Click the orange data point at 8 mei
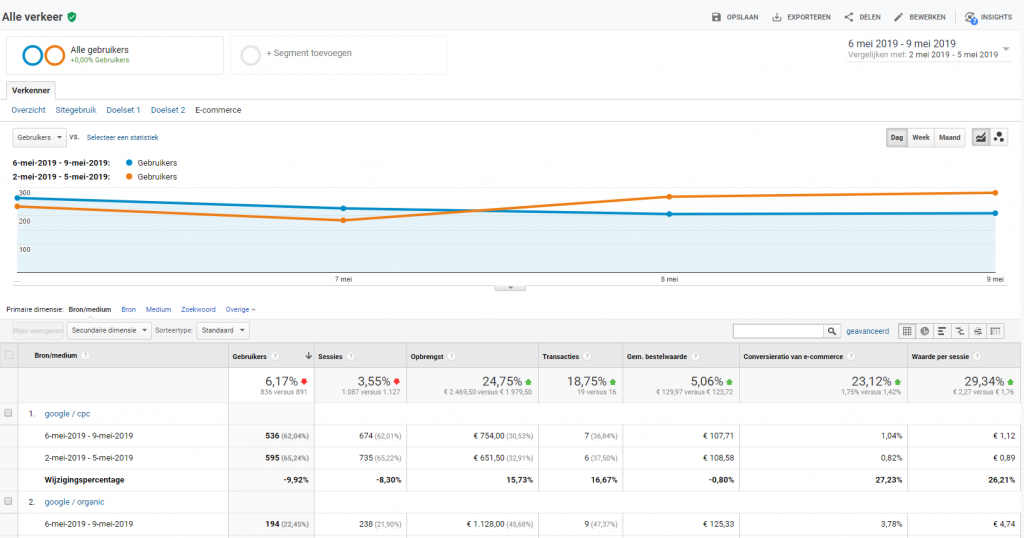1024x538 pixels. tap(669, 197)
